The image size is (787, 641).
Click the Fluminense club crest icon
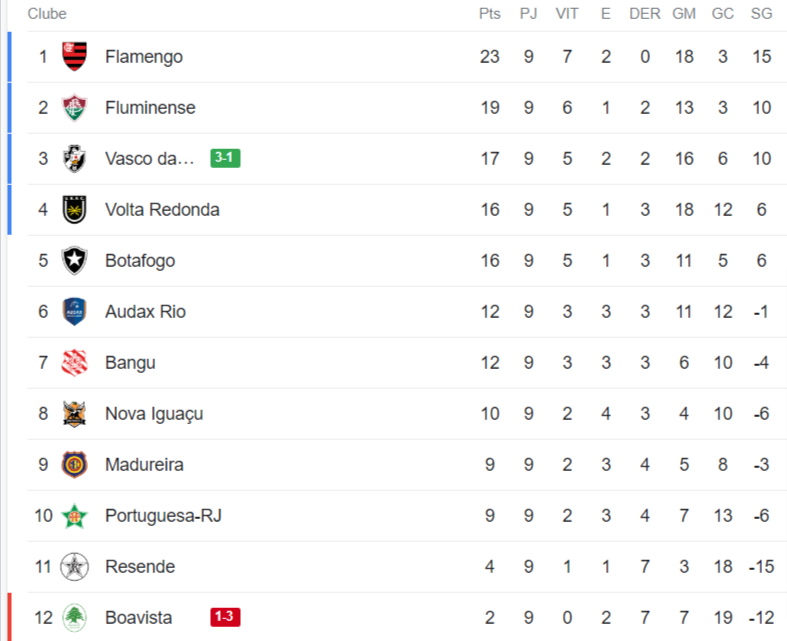click(75, 108)
